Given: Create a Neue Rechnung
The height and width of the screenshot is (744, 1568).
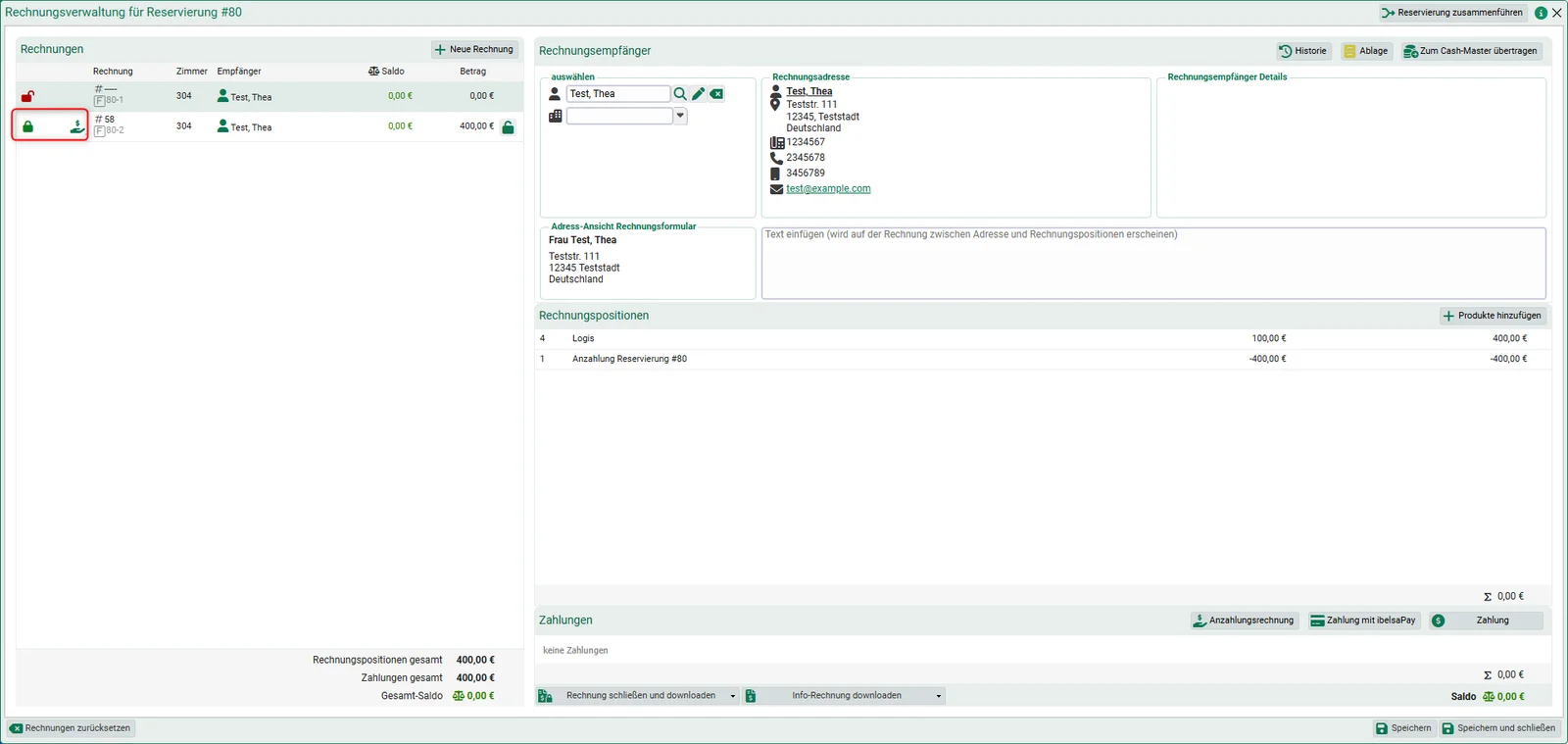Looking at the screenshot, I should [474, 49].
